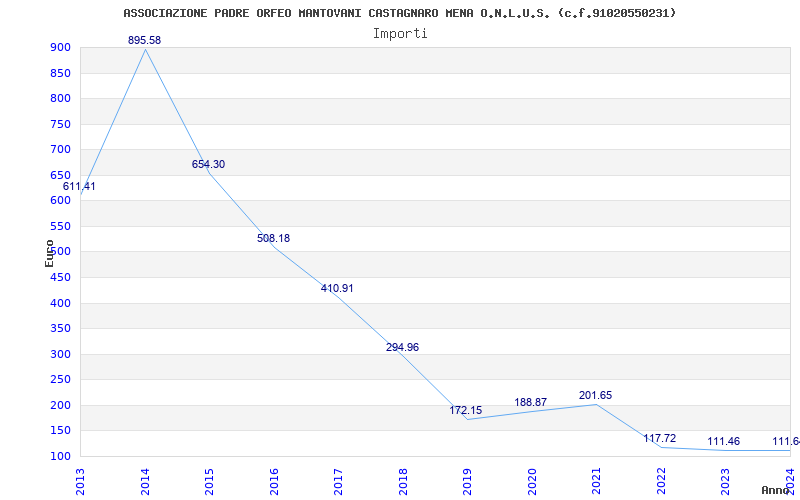
Task: Click the 'Importi' subtitle
Action: (x=400, y=34)
